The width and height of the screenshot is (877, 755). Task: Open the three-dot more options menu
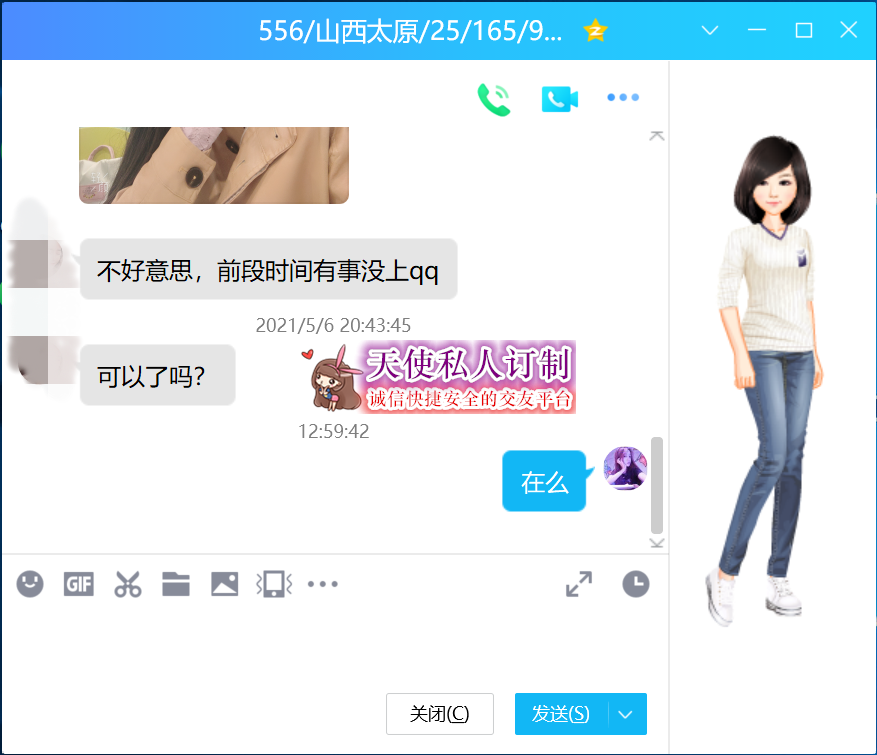623,98
